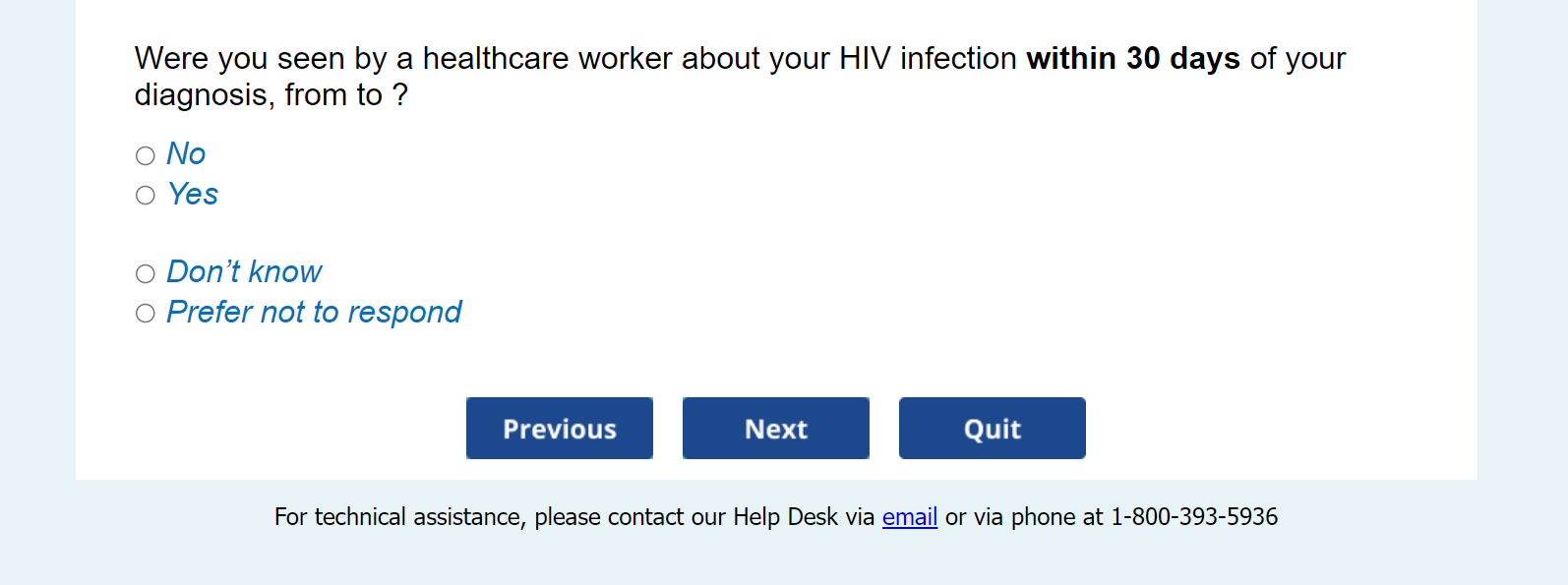Exit the survey with Quit button
1568x585 pixels.
[x=992, y=429]
